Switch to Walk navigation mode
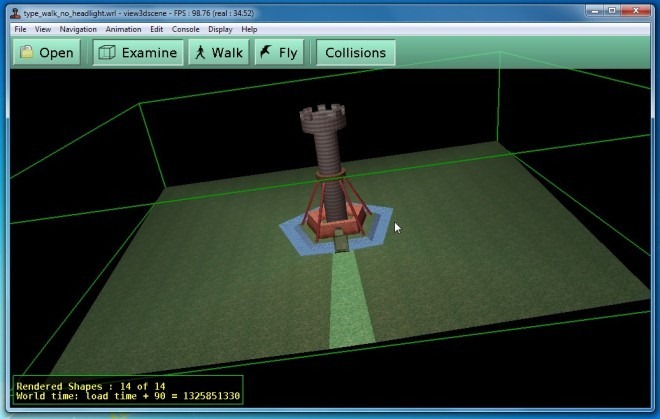 click(x=219, y=53)
